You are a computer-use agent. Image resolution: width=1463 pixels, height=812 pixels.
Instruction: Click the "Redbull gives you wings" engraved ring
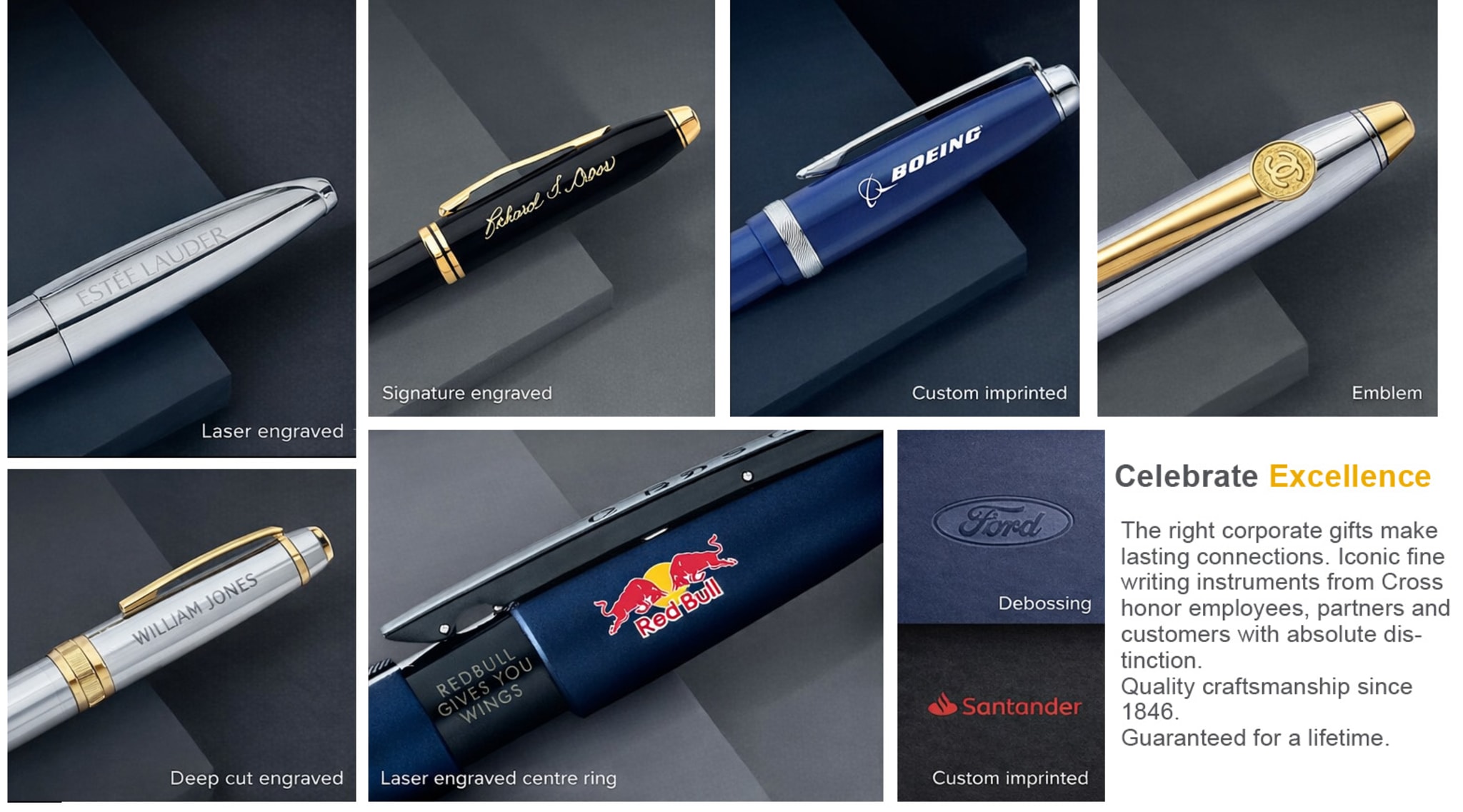(x=484, y=687)
